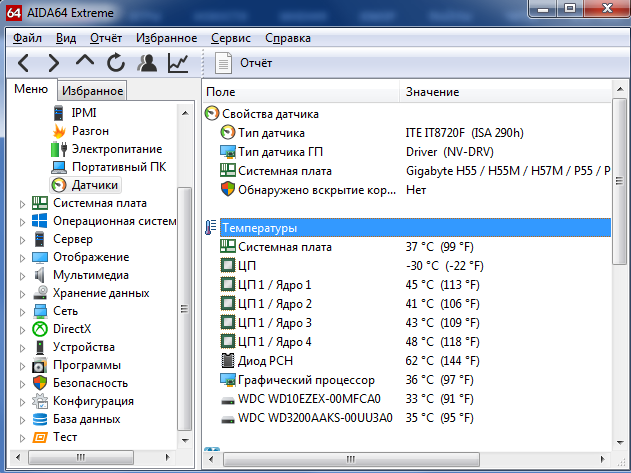Go up one level with the up arrow

click(x=85, y=61)
